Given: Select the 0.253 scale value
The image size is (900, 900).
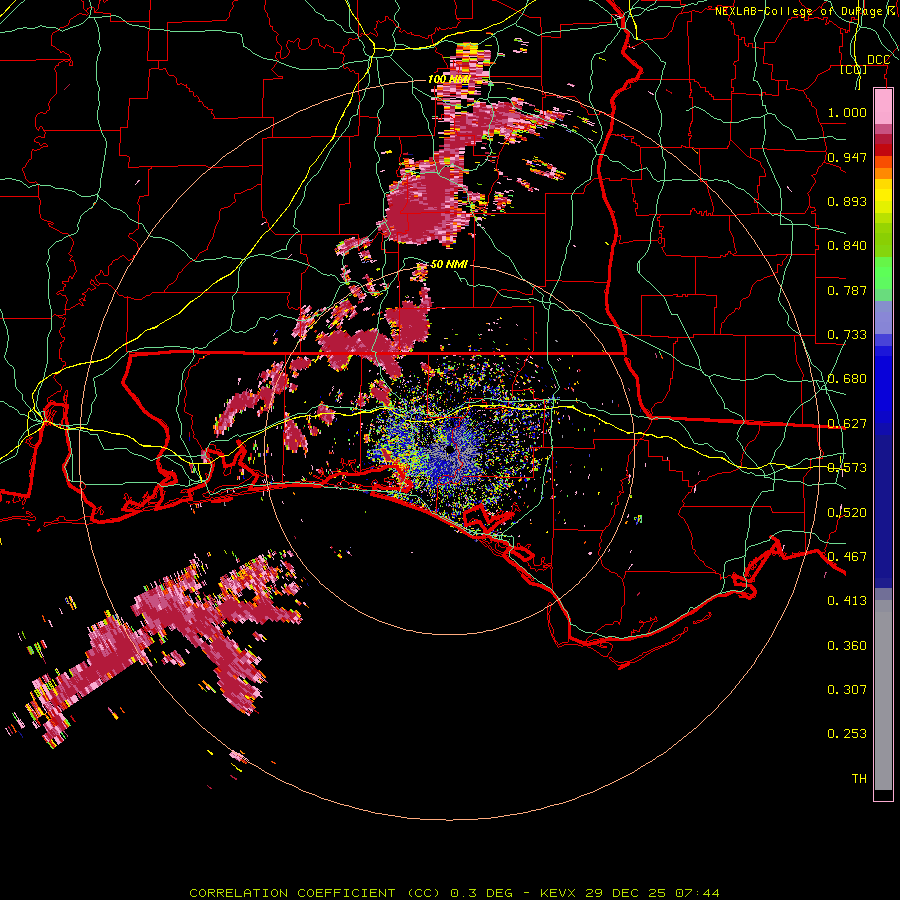Looking at the screenshot, I should tap(847, 734).
